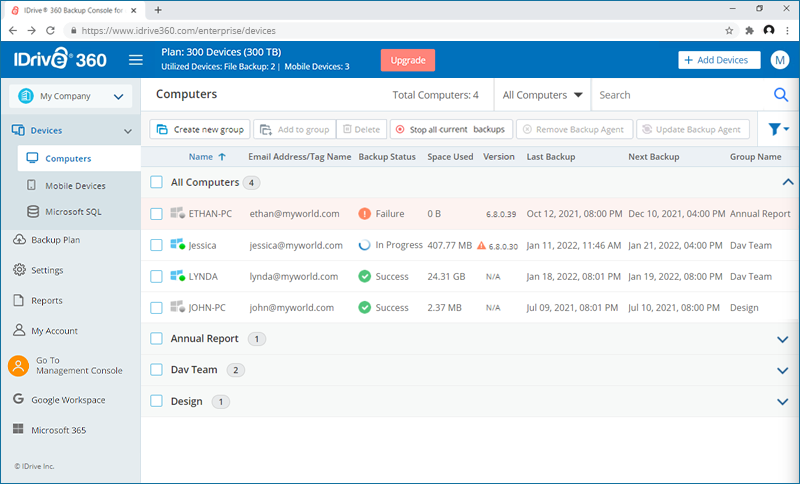800x484 pixels.
Task: Open the All Computers filter dropdown
Action: pyautogui.click(x=542, y=95)
